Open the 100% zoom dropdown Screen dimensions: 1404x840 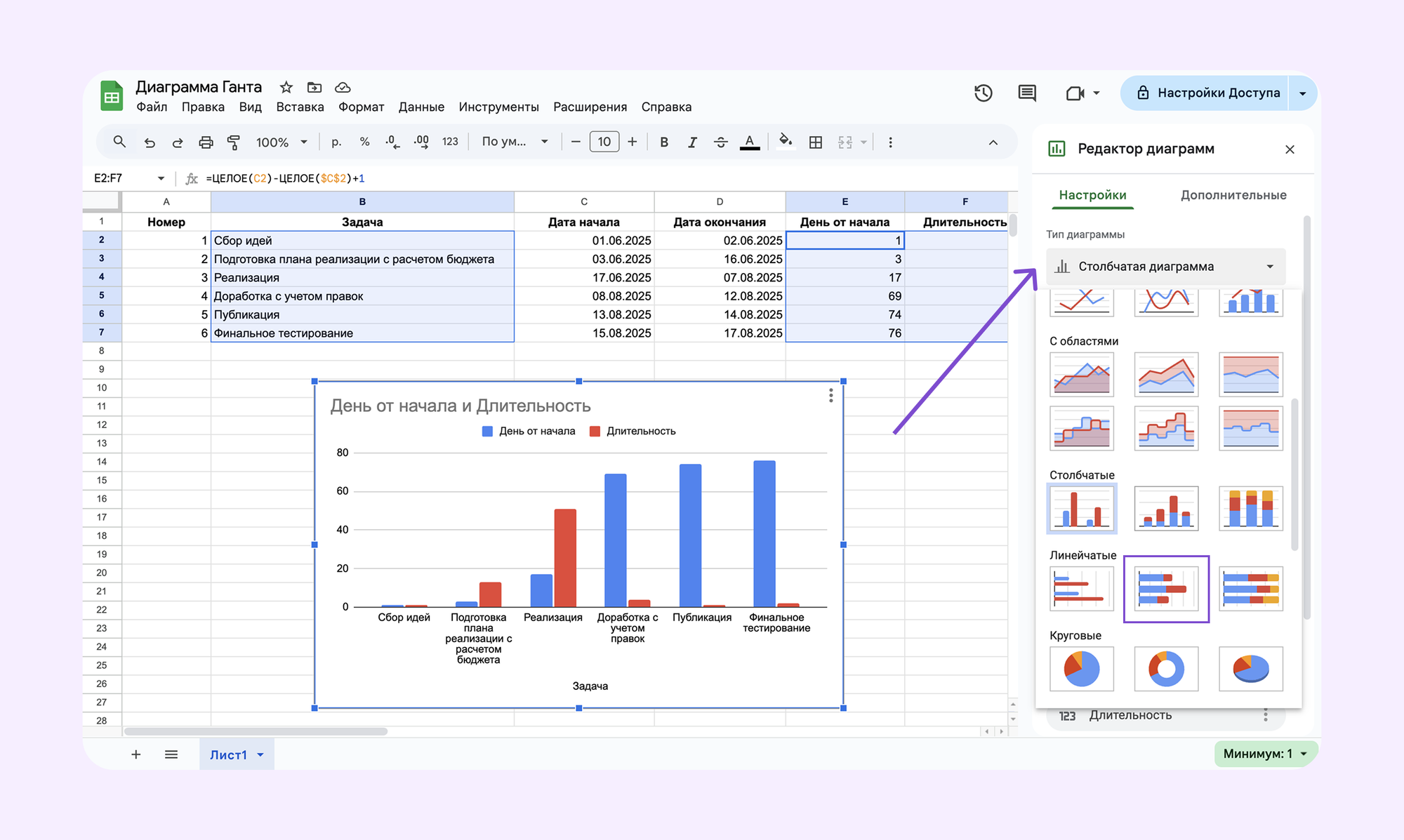(282, 142)
